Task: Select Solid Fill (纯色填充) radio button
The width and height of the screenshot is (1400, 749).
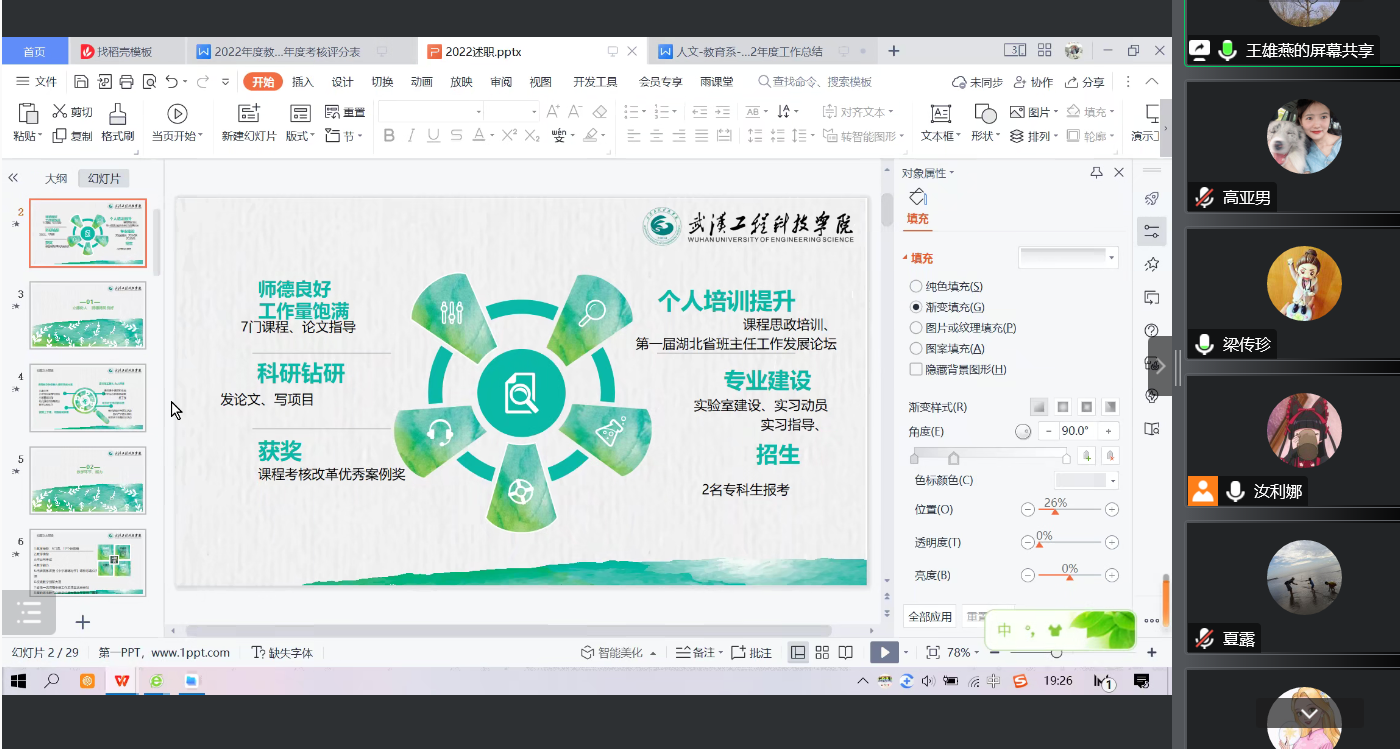Action: point(916,287)
